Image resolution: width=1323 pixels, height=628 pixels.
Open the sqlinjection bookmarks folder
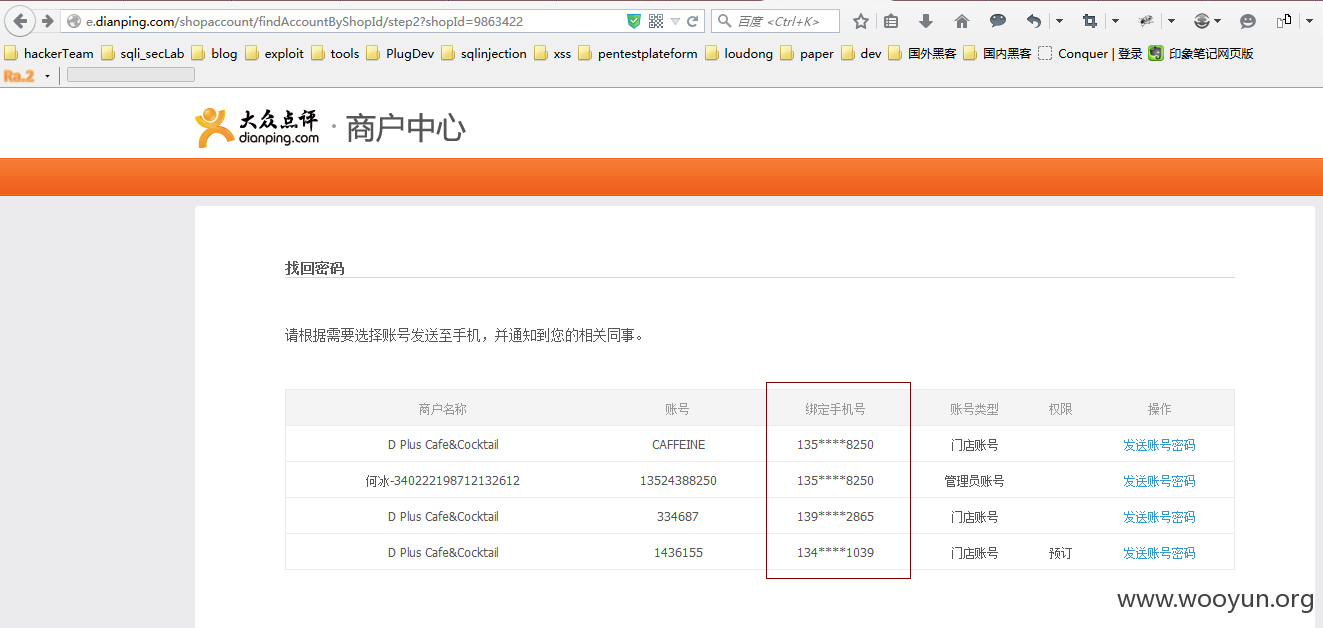484,54
